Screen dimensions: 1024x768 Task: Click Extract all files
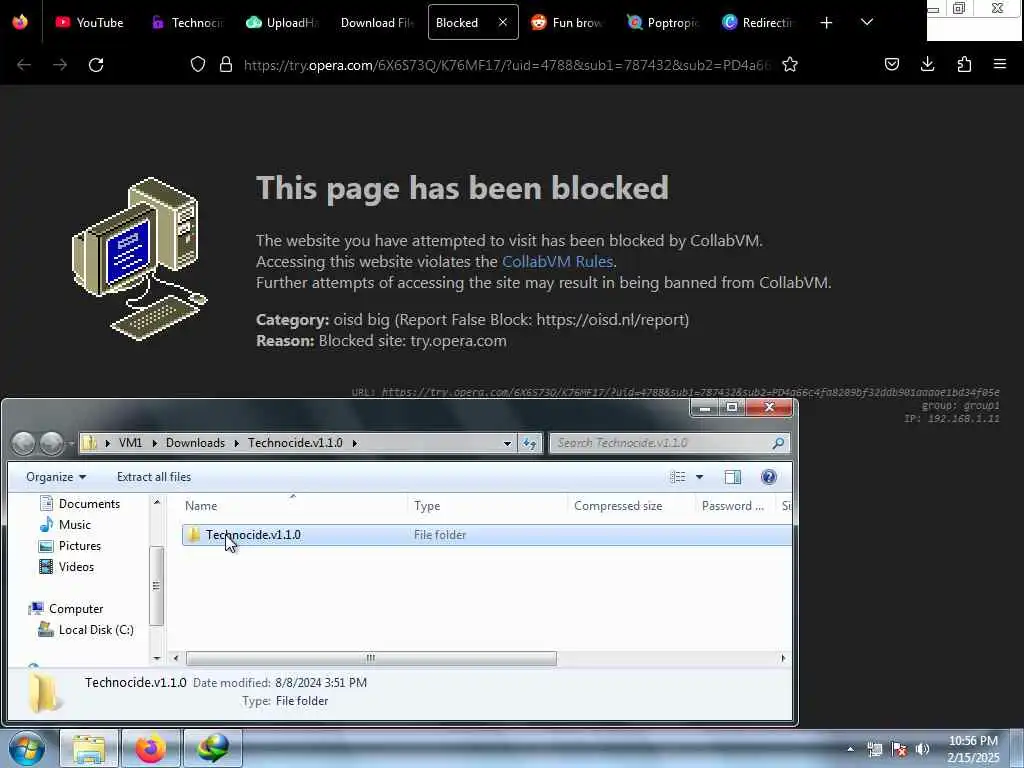[153, 477]
